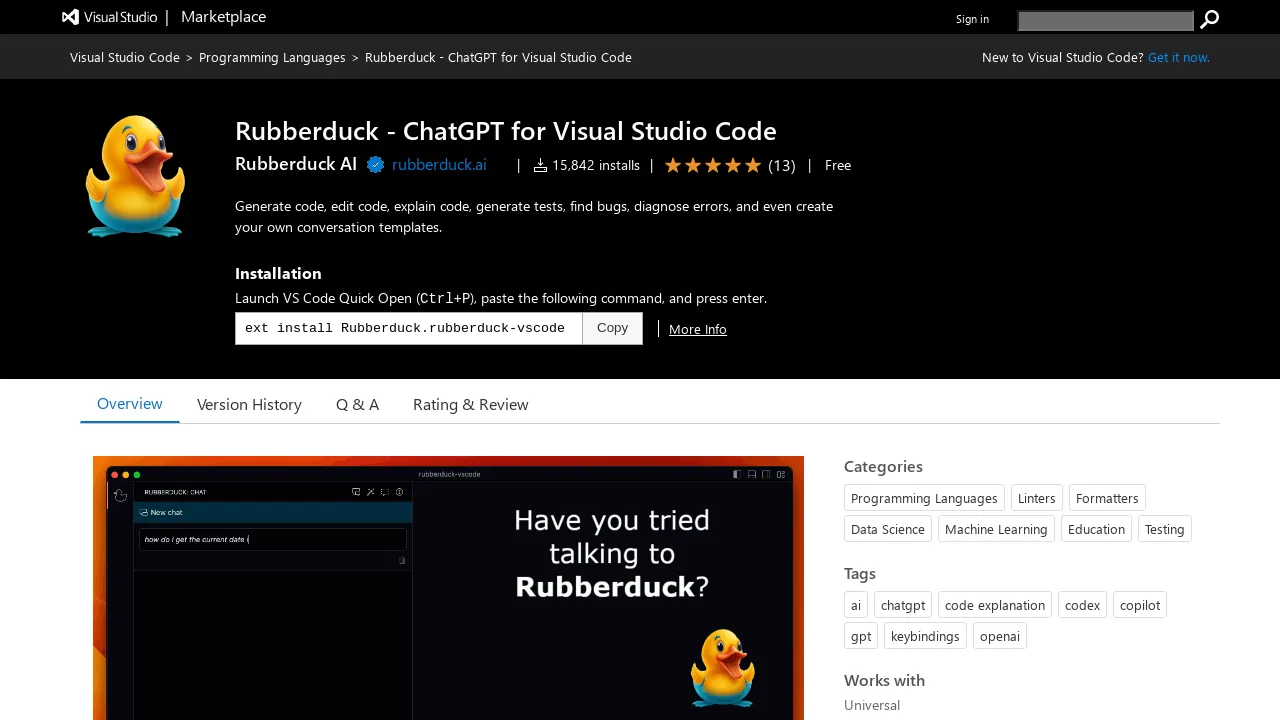1280x720 pixels.
Task: Open the Rating & Review tab
Action: (x=470, y=404)
